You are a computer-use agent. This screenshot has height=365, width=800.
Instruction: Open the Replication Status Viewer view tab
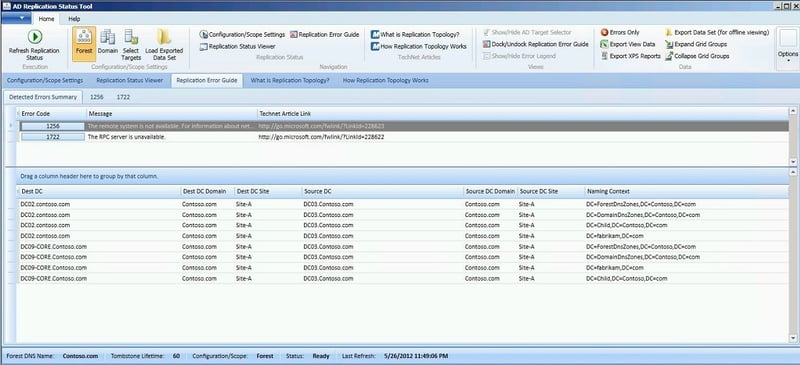coord(130,81)
